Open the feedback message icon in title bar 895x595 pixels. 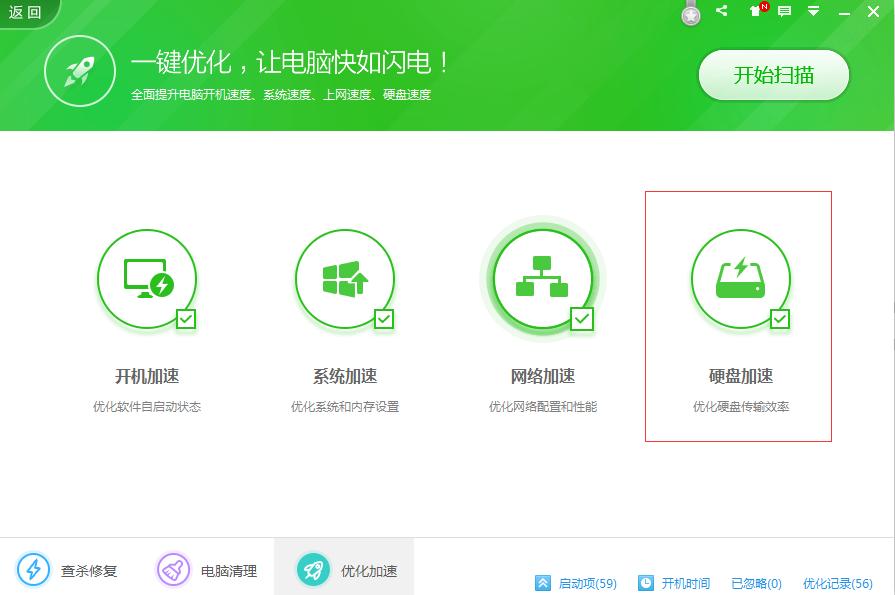[786, 11]
